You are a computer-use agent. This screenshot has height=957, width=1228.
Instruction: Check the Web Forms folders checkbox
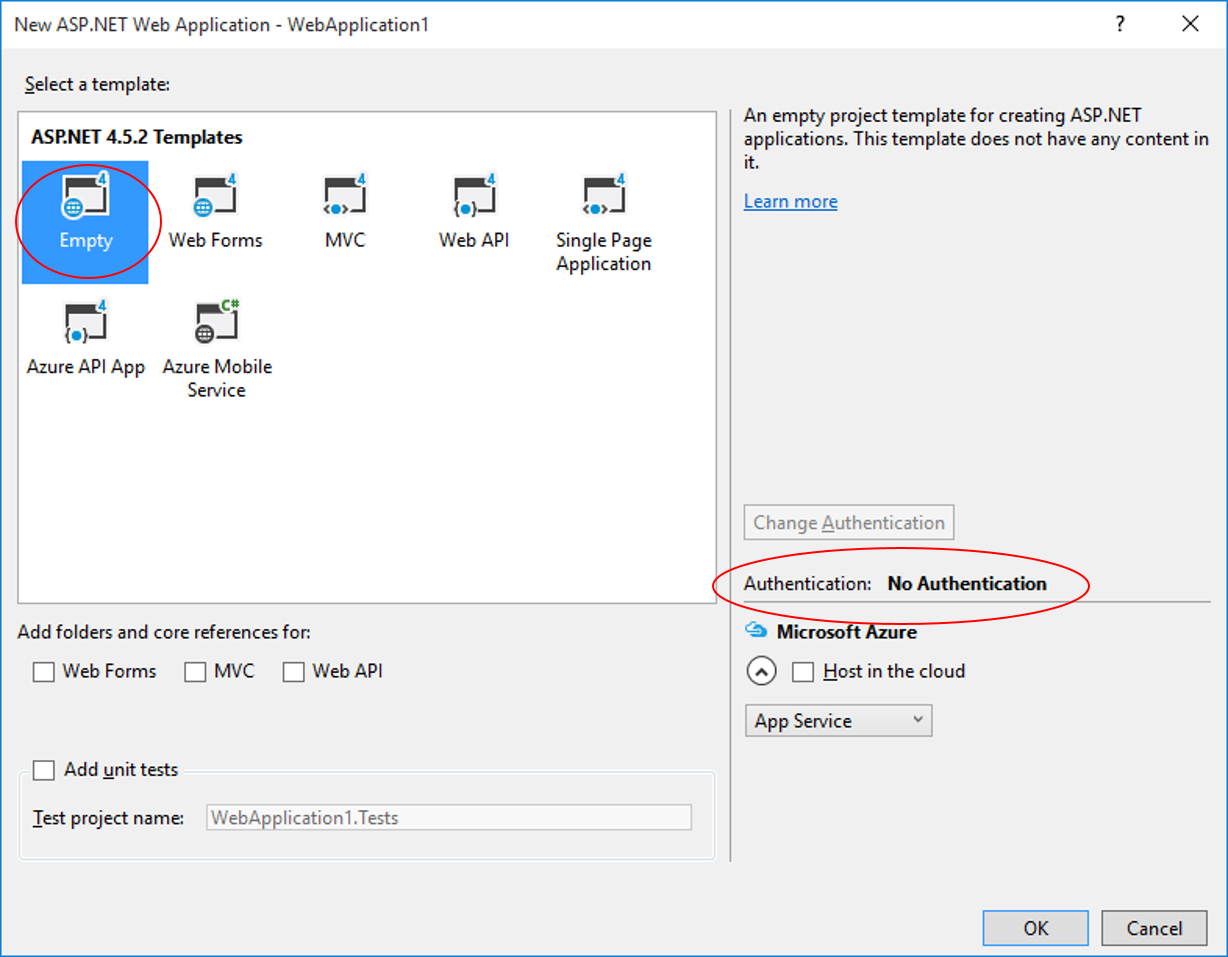click(43, 671)
